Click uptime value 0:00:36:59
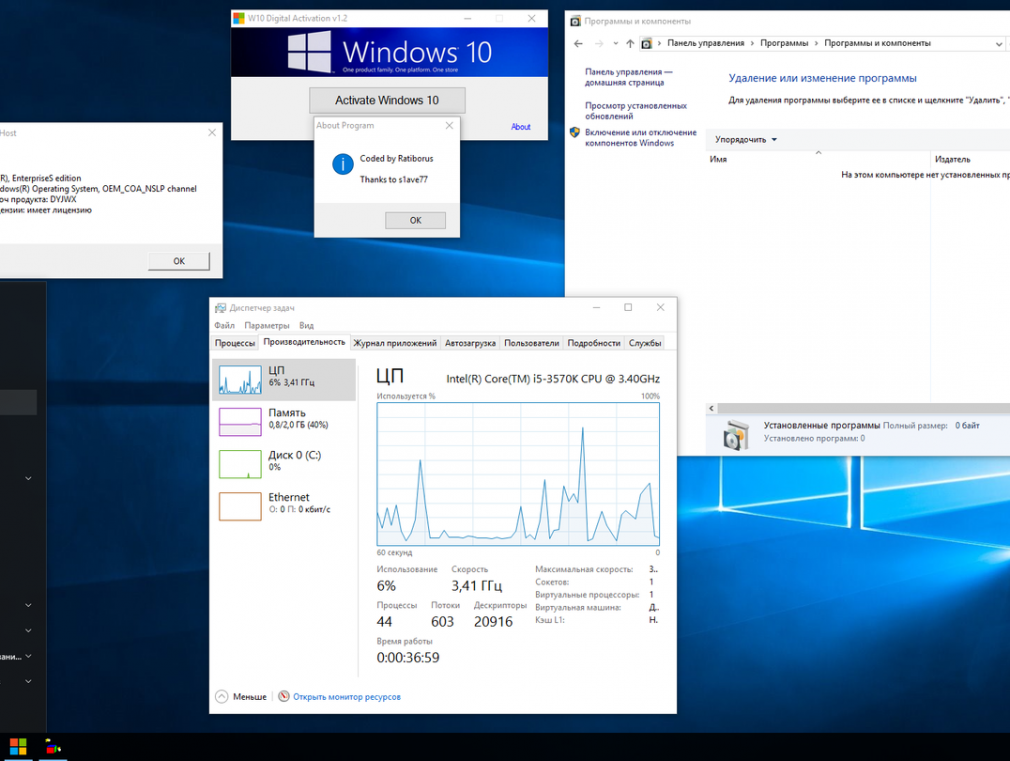Viewport: 1010px width, 761px height. click(x=408, y=657)
